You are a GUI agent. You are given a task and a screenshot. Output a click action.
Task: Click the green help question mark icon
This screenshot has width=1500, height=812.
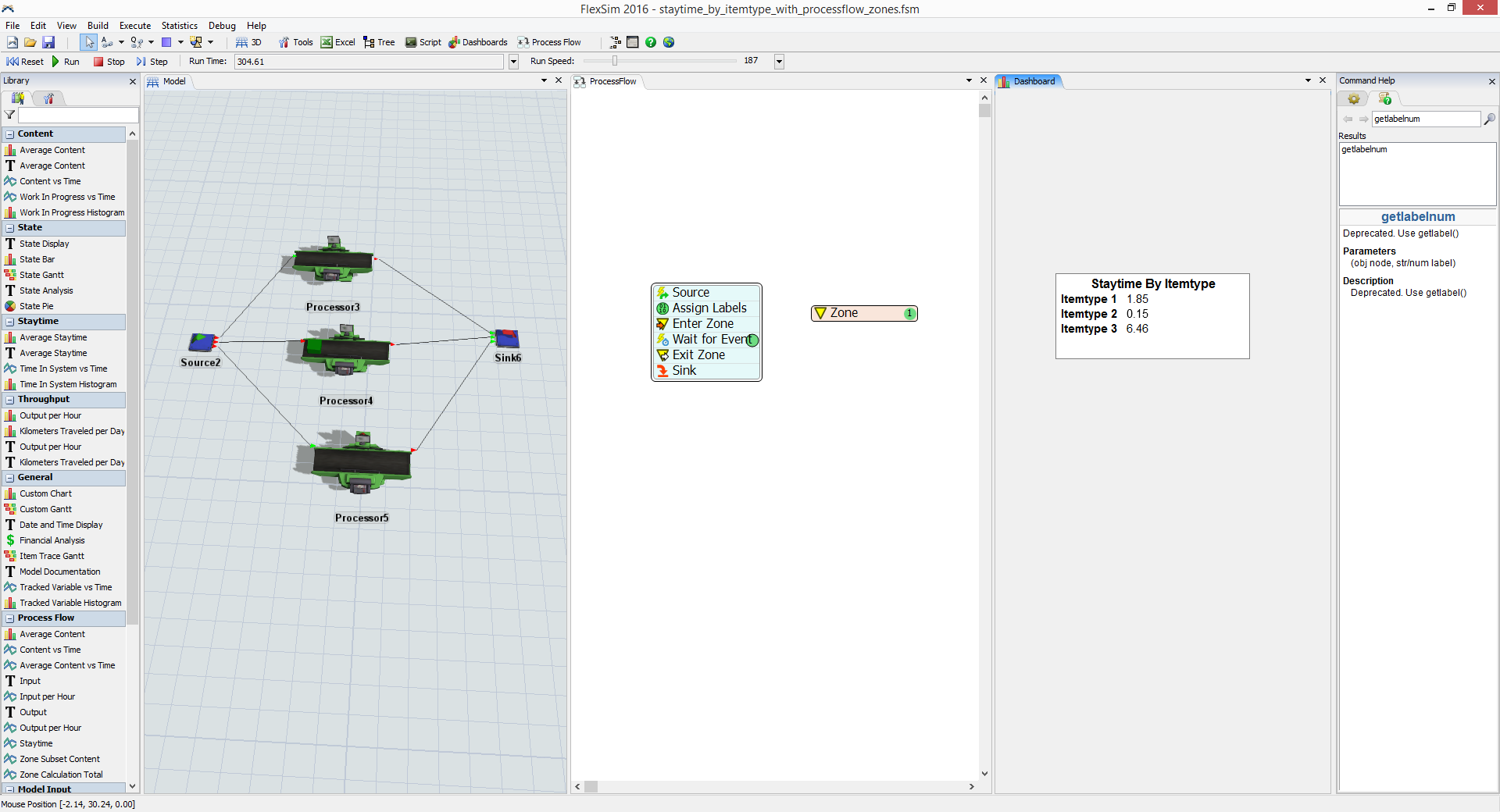(650, 42)
